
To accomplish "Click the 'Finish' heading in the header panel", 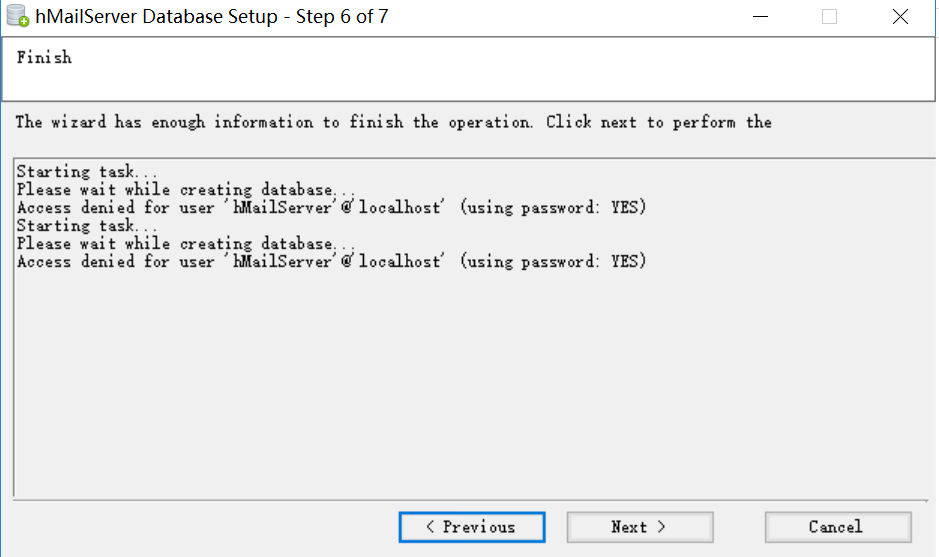I will point(44,57).
